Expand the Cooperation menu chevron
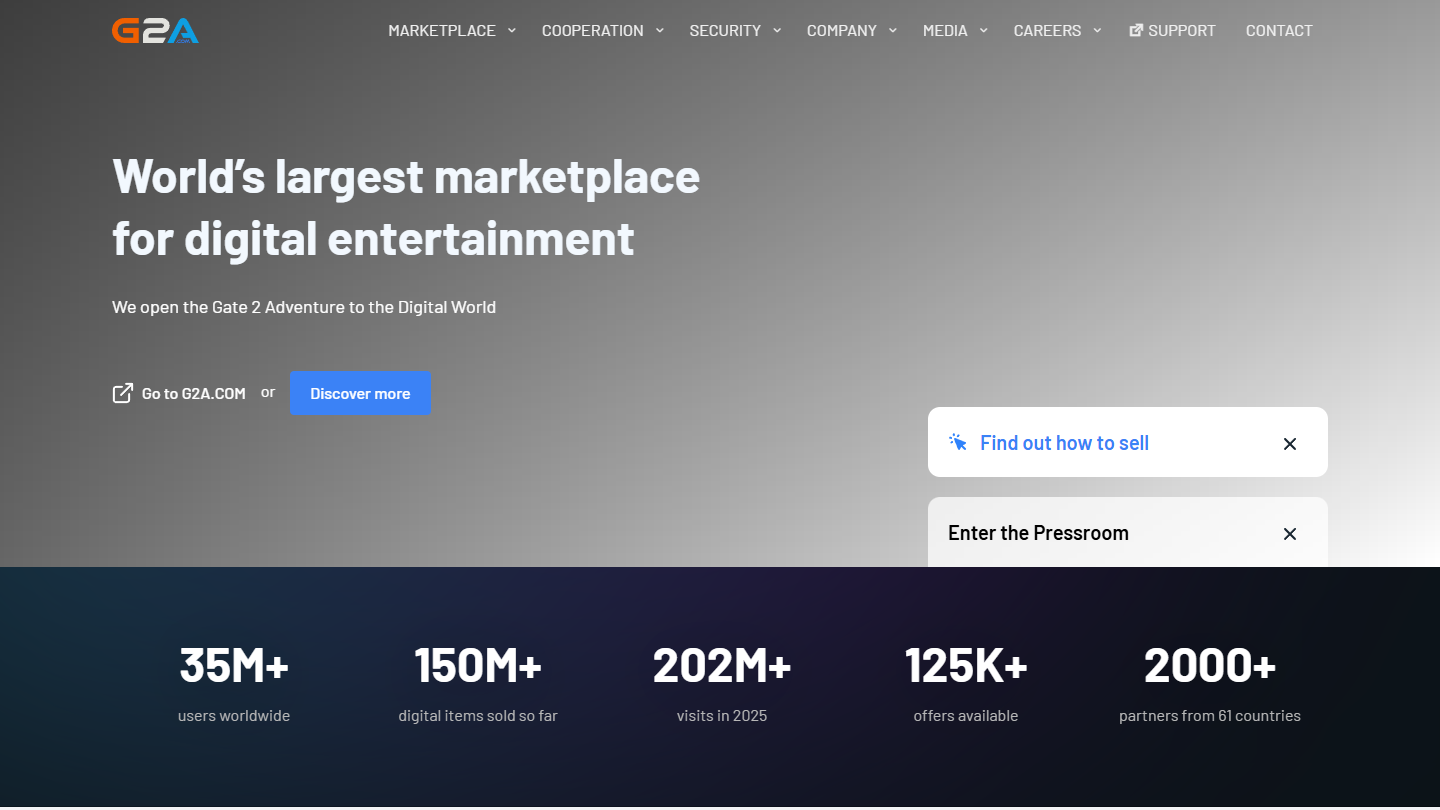 [660, 30]
